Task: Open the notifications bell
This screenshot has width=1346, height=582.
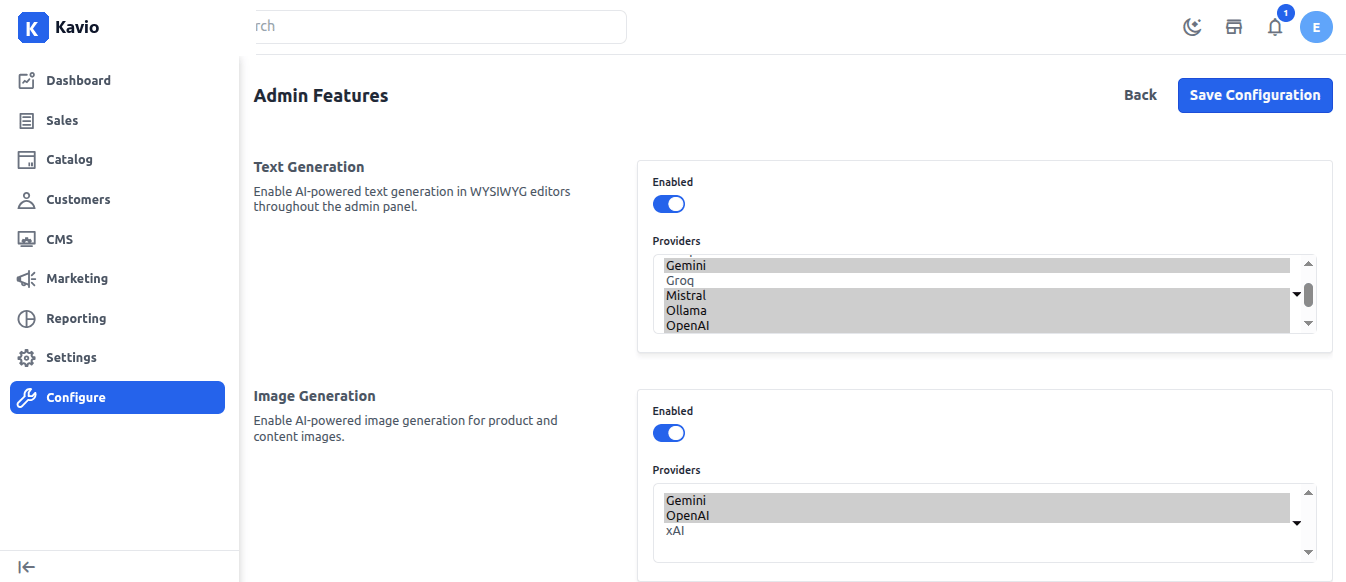Action: point(1275,27)
